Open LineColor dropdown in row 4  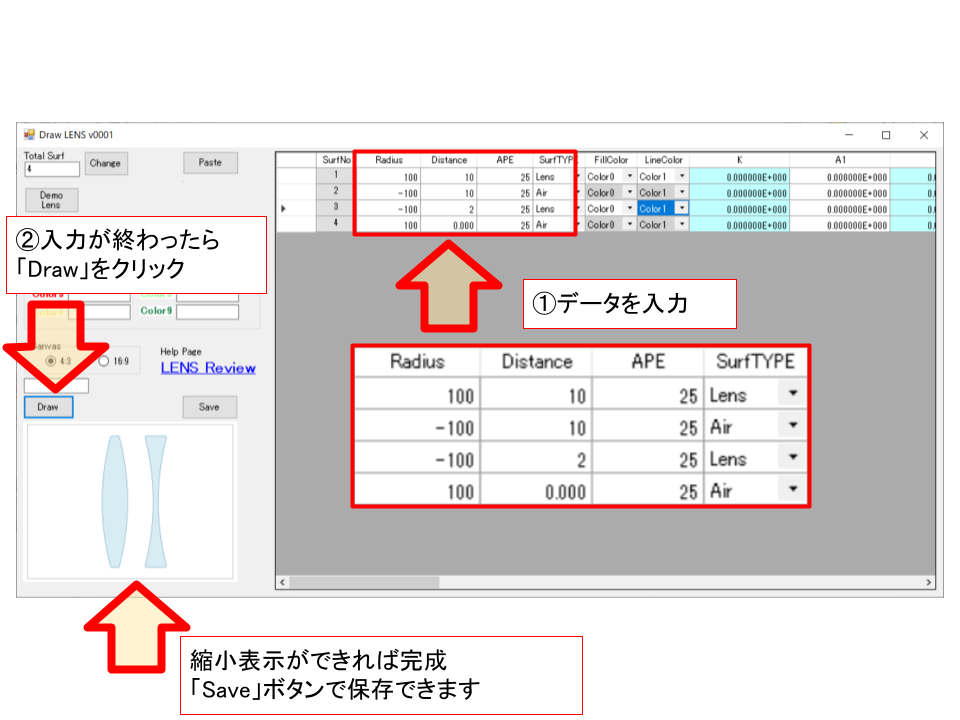pyautogui.click(x=682, y=225)
